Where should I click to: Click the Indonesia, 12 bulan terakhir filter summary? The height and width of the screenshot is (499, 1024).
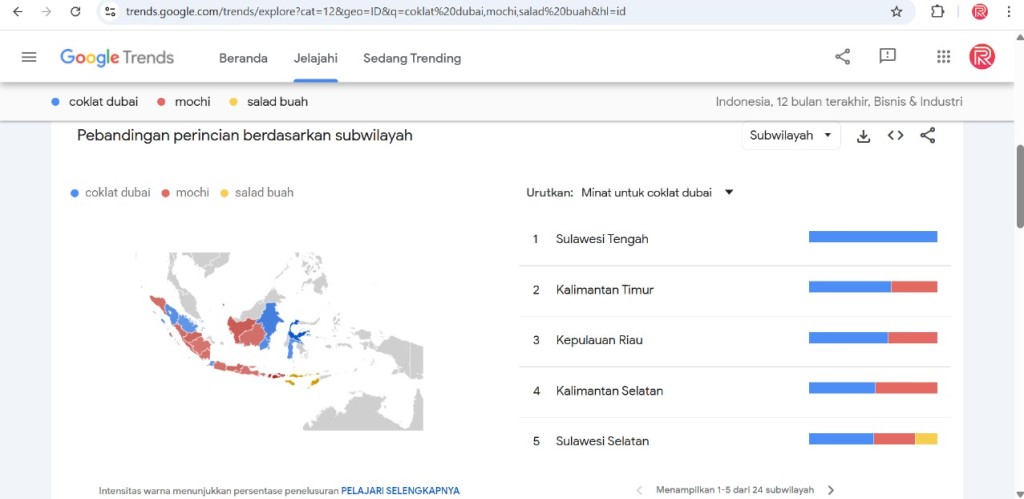click(x=839, y=102)
